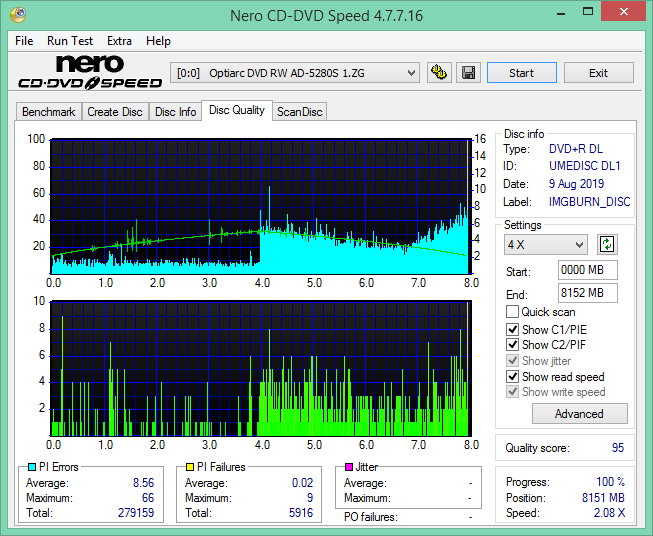
Task: Open the Advanced settings button
Action: coord(579,414)
